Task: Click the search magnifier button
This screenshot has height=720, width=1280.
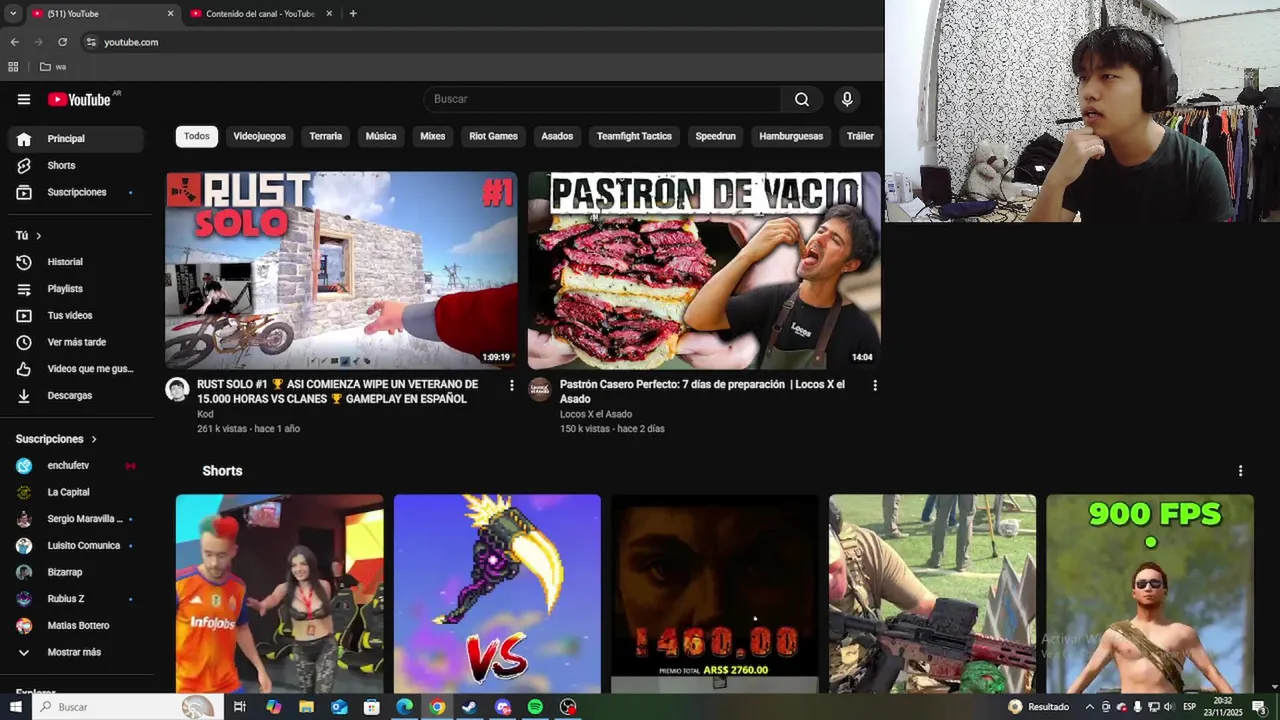Action: [x=802, y=99]
